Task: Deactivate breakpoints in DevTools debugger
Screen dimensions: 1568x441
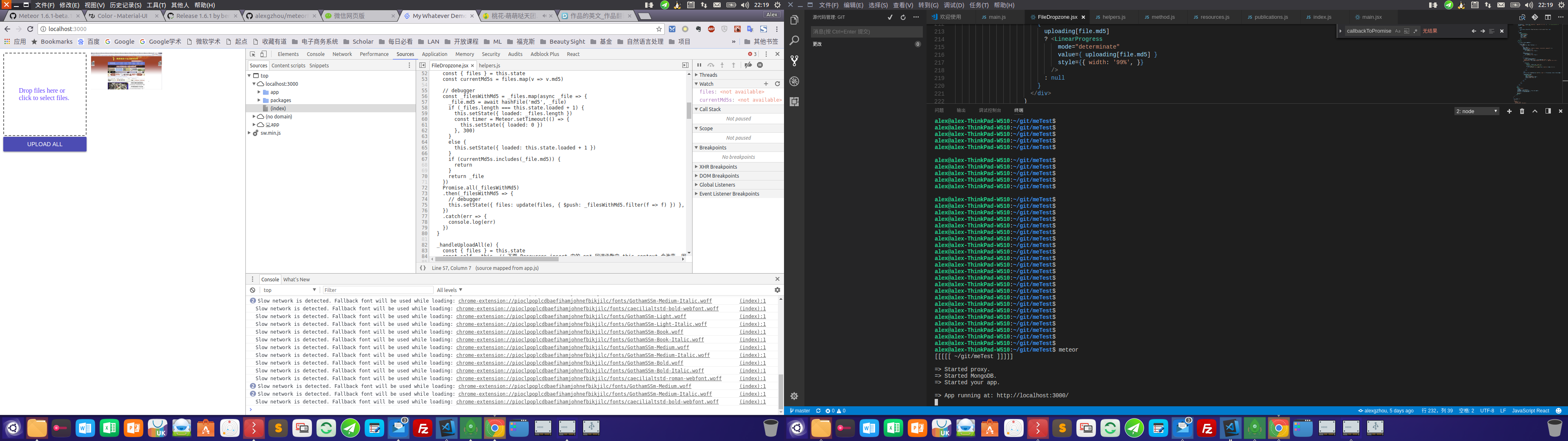Action: tap(748, 65)
